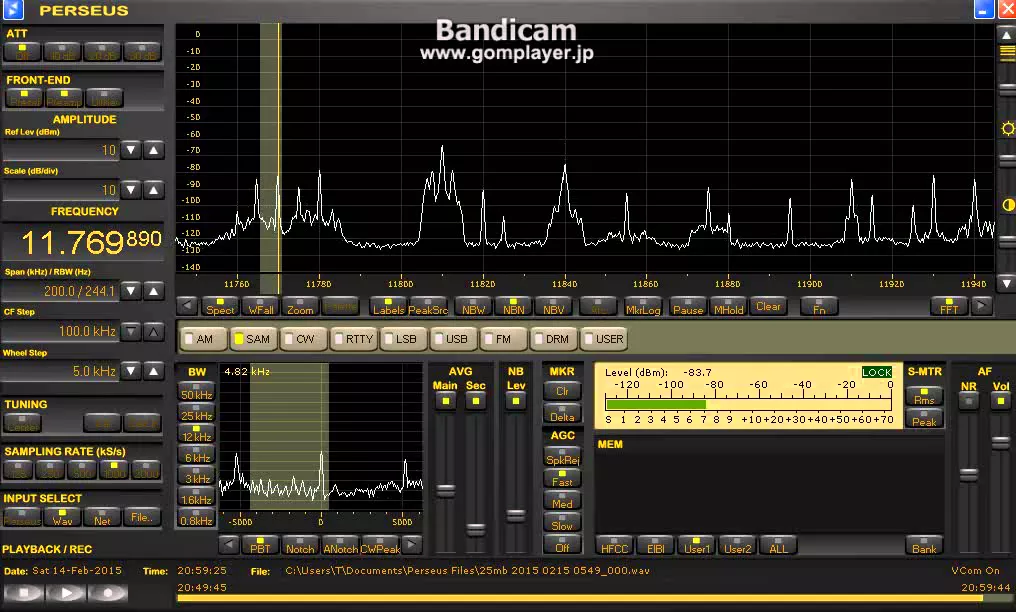
Task: Select FM demodulation mode
Action: pyautogui.click(x=504, y=339)
